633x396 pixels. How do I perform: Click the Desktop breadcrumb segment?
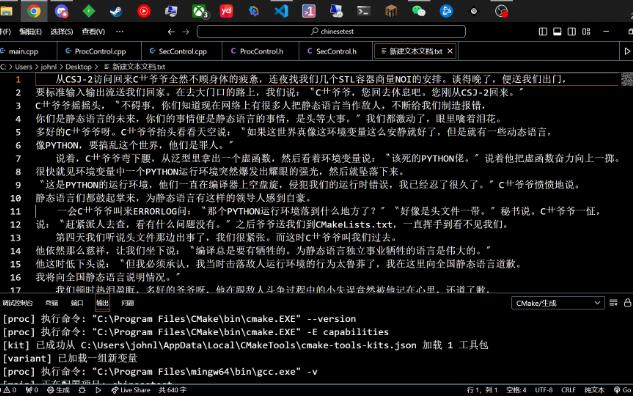pyautogui.click(x=78, y=67)
